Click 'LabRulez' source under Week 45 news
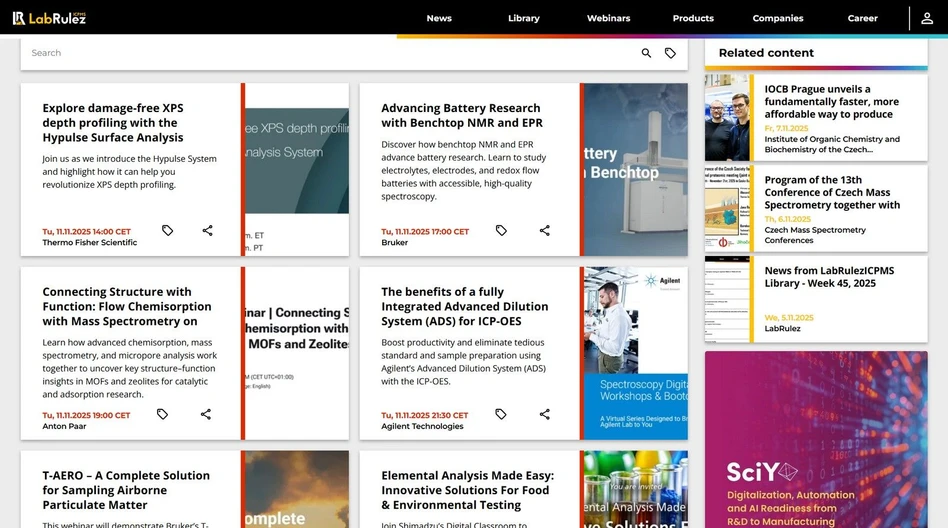 [782, 328]
